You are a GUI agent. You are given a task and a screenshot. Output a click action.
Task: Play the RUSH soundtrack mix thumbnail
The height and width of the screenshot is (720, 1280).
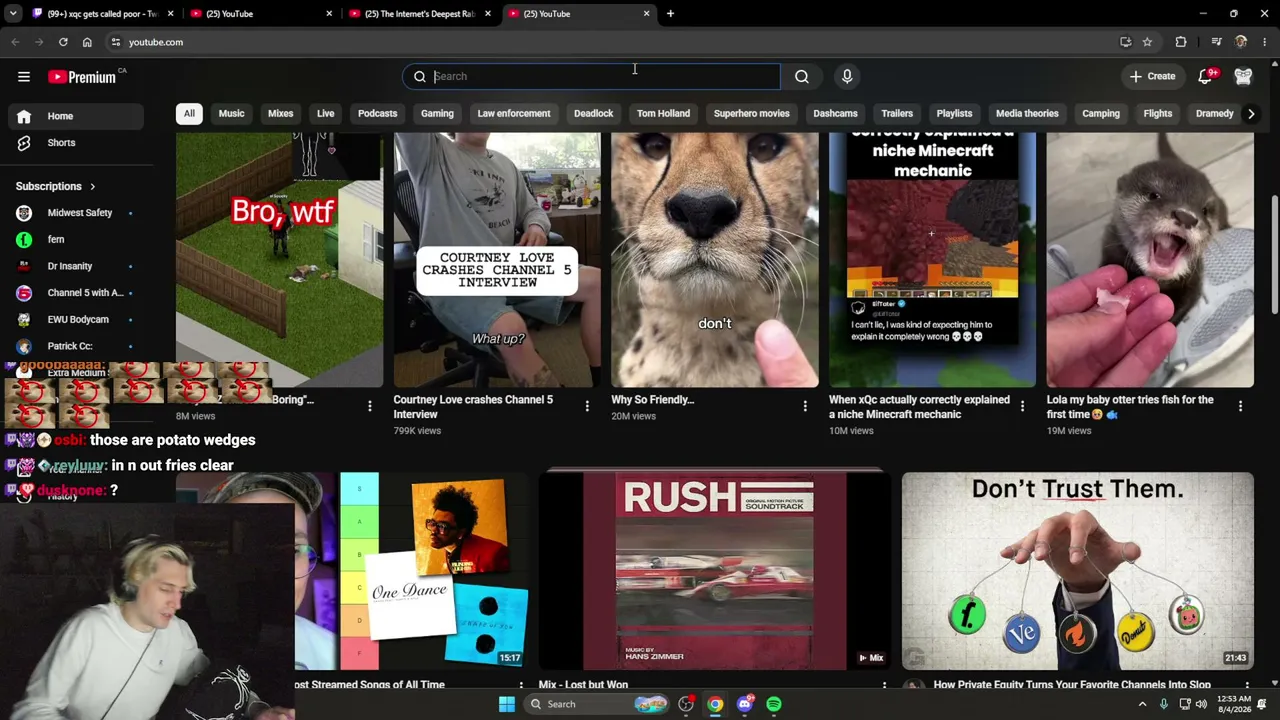tap(715, 570)
